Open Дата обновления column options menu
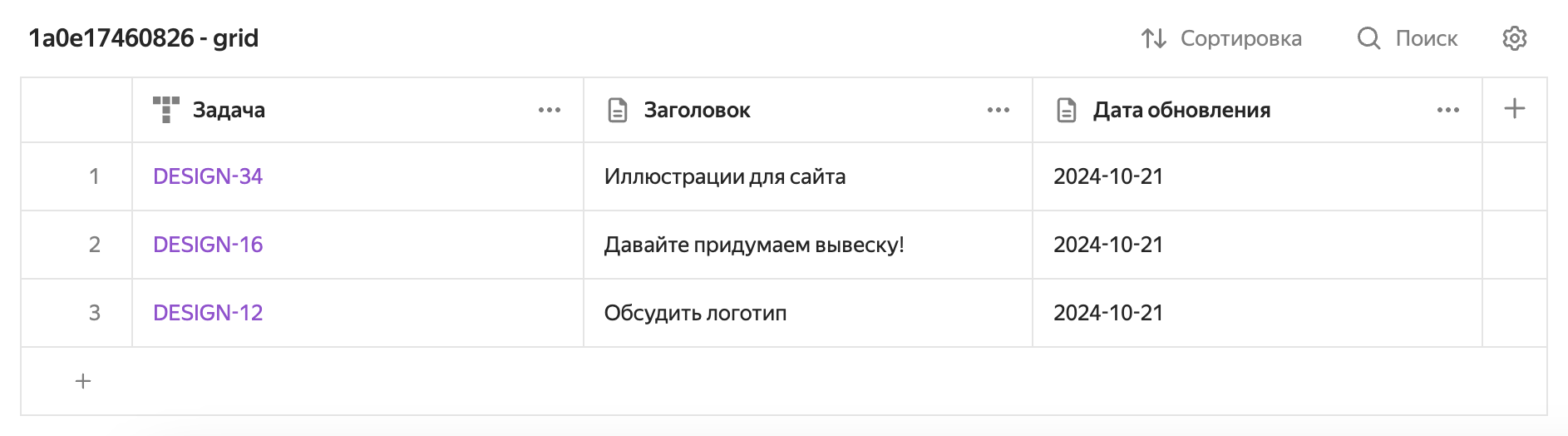This screenshot has width=1568, height=436. tap(1448, 110)
